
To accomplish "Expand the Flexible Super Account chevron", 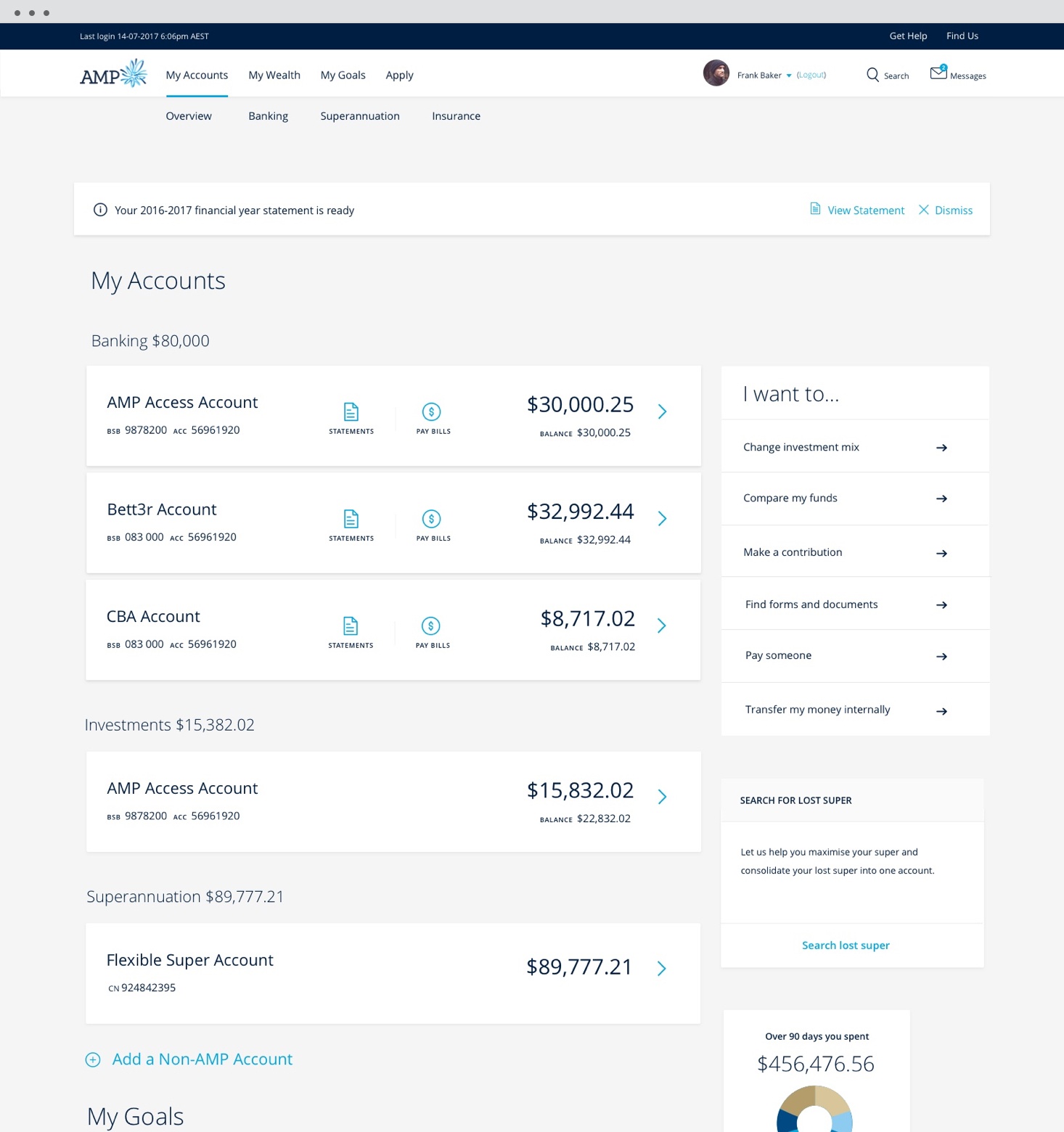I will click(x=661, y=969).
